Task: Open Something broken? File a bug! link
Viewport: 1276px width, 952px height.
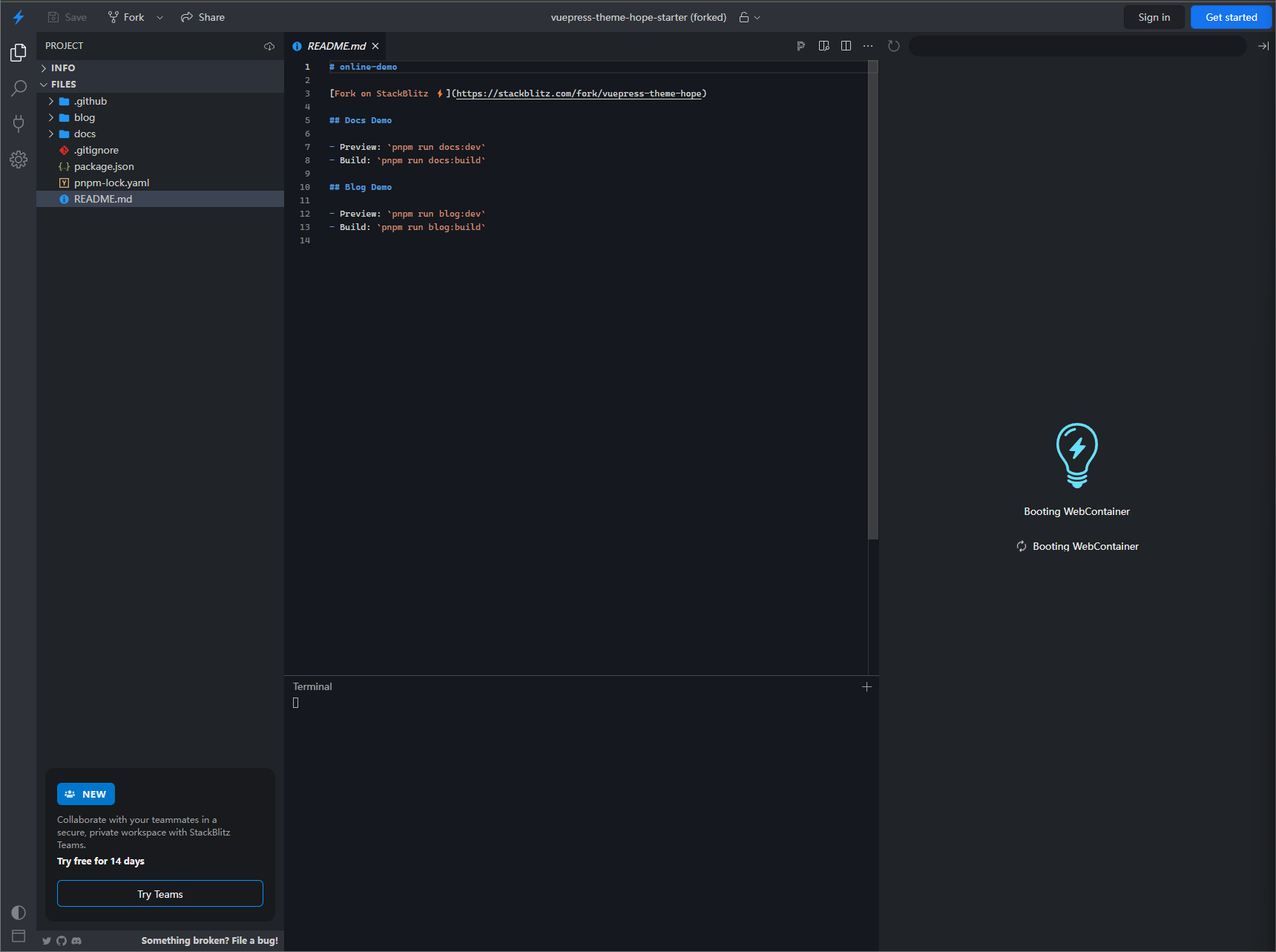Action: [x=210, y=941]
